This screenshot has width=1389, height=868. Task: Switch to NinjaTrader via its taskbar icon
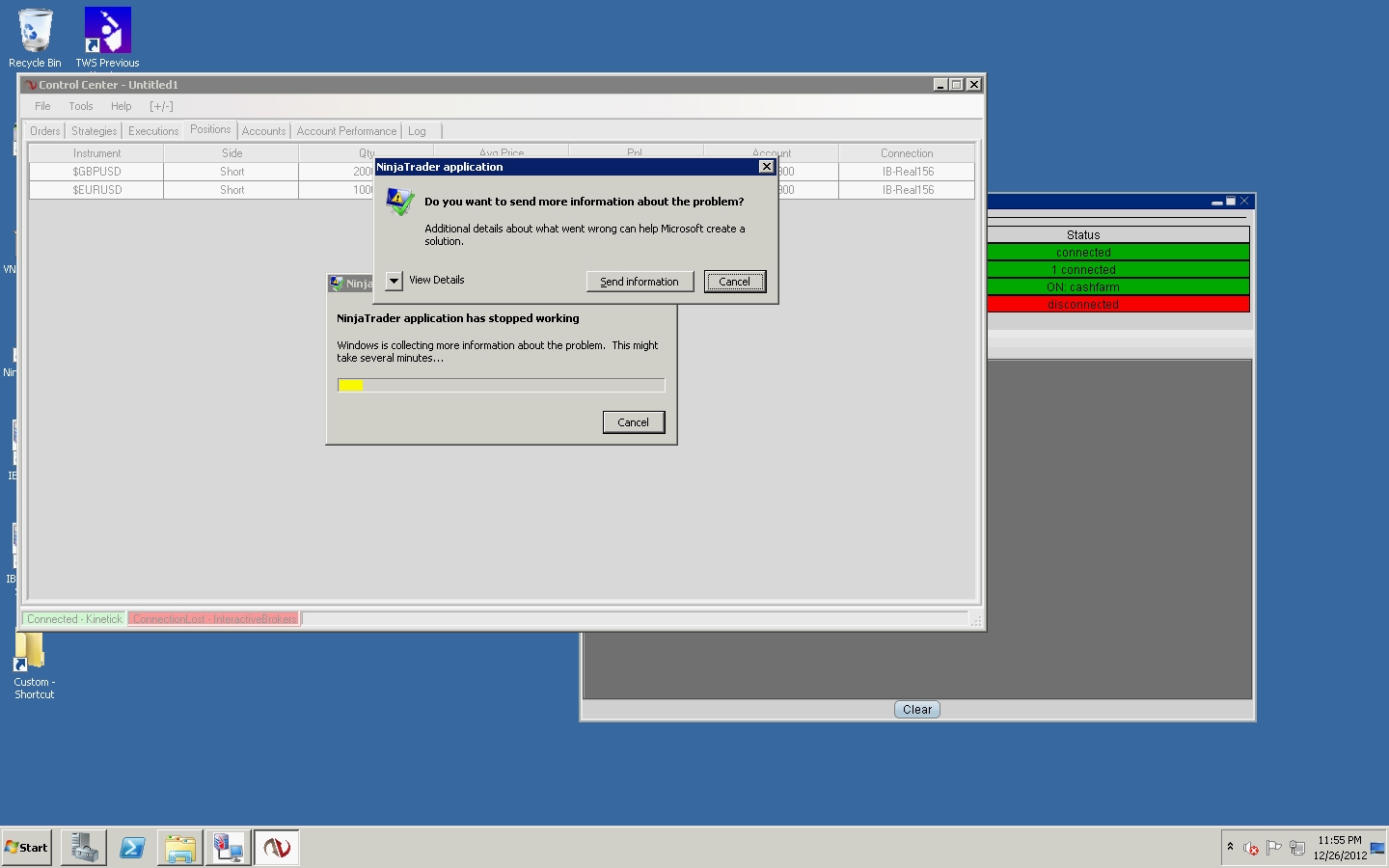[x=277, y=848]
